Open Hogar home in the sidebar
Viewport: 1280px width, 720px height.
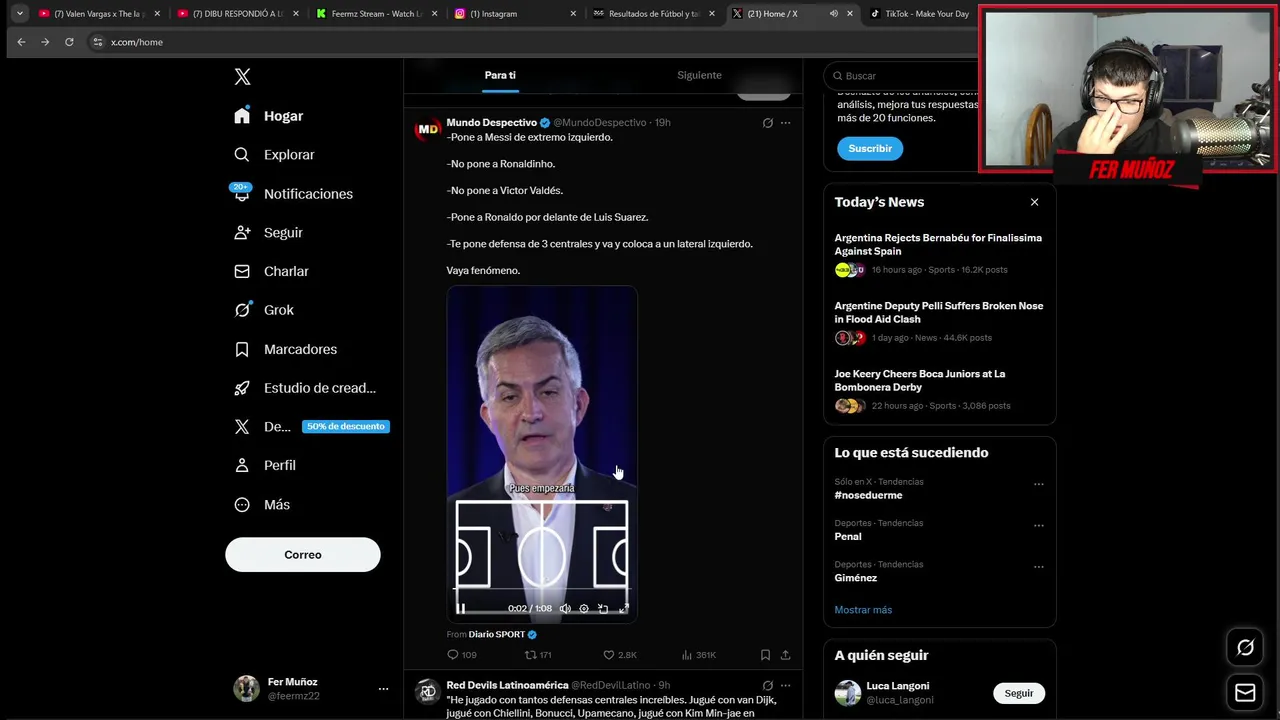[268, 116]
